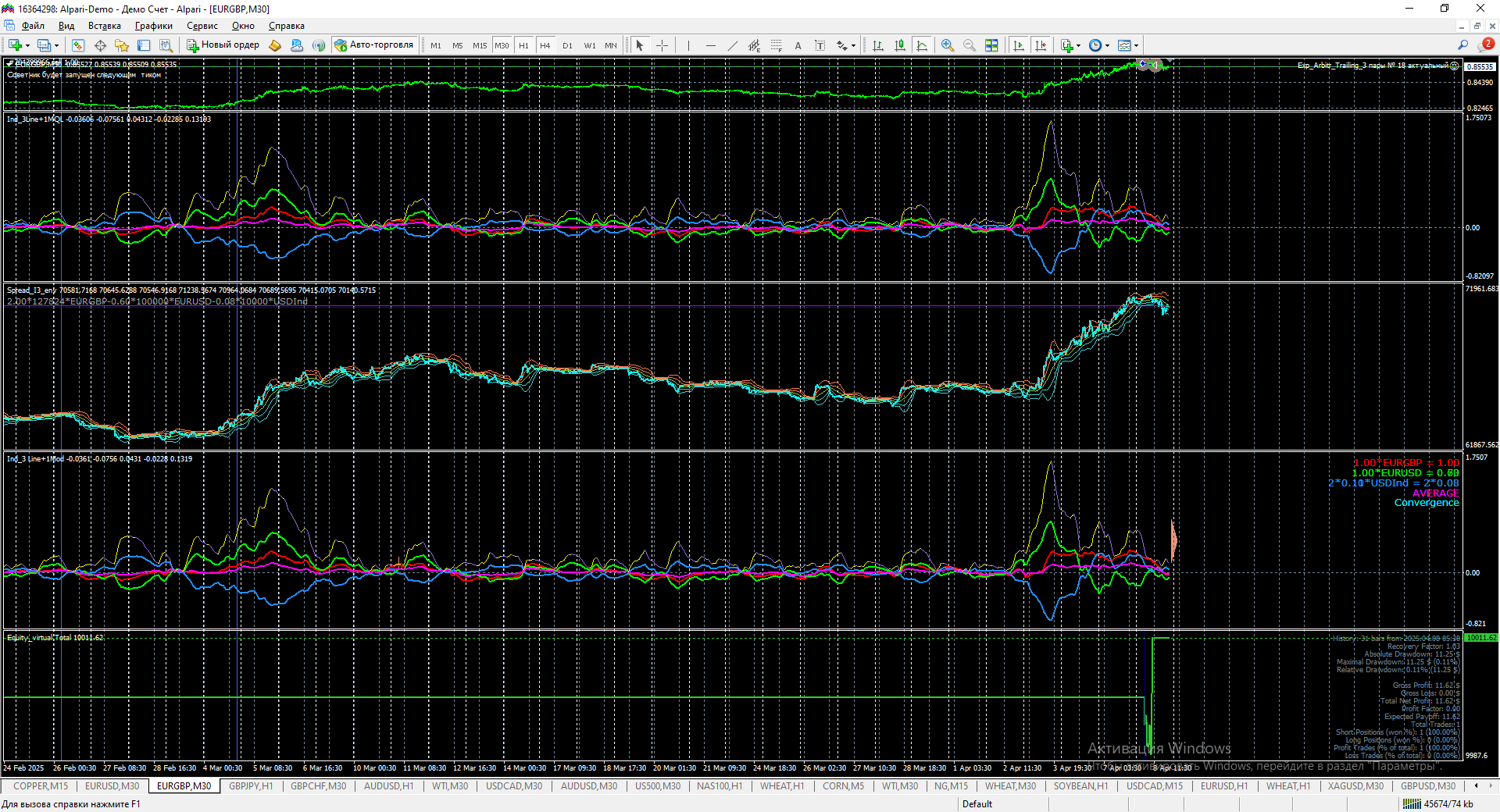This screenshot has height=812, width=1500.
Task: Open the Вид menu
Action: [66, 26]
